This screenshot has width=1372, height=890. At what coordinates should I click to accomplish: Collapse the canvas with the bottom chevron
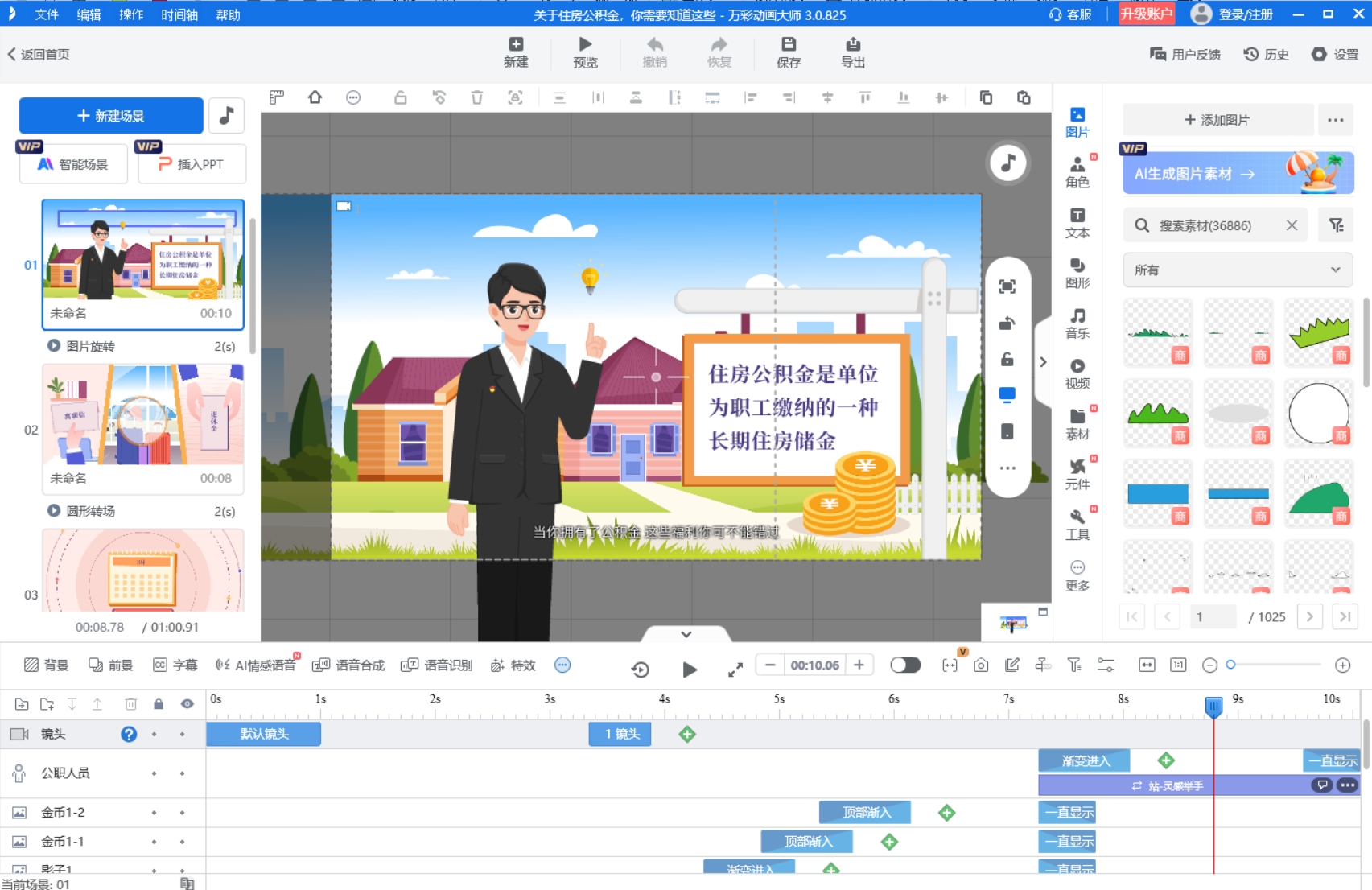[686, 634]
